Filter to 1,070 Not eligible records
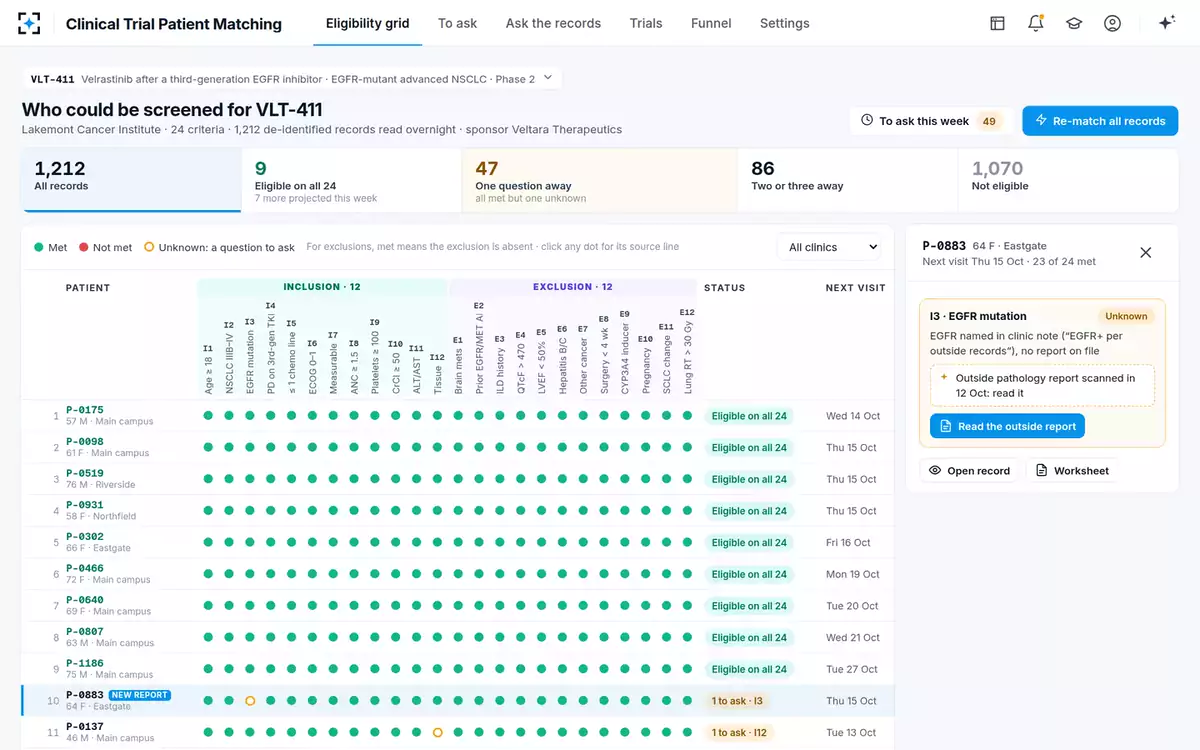This screenshot has width=1200, height=750. point(1068,180)
